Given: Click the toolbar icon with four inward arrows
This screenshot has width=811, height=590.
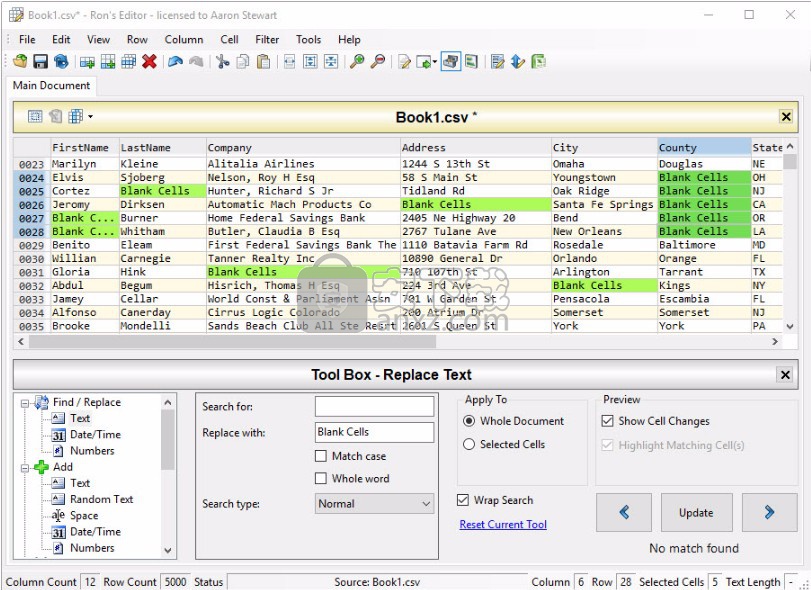Looking at the screenshot, I should coord(331,62).
